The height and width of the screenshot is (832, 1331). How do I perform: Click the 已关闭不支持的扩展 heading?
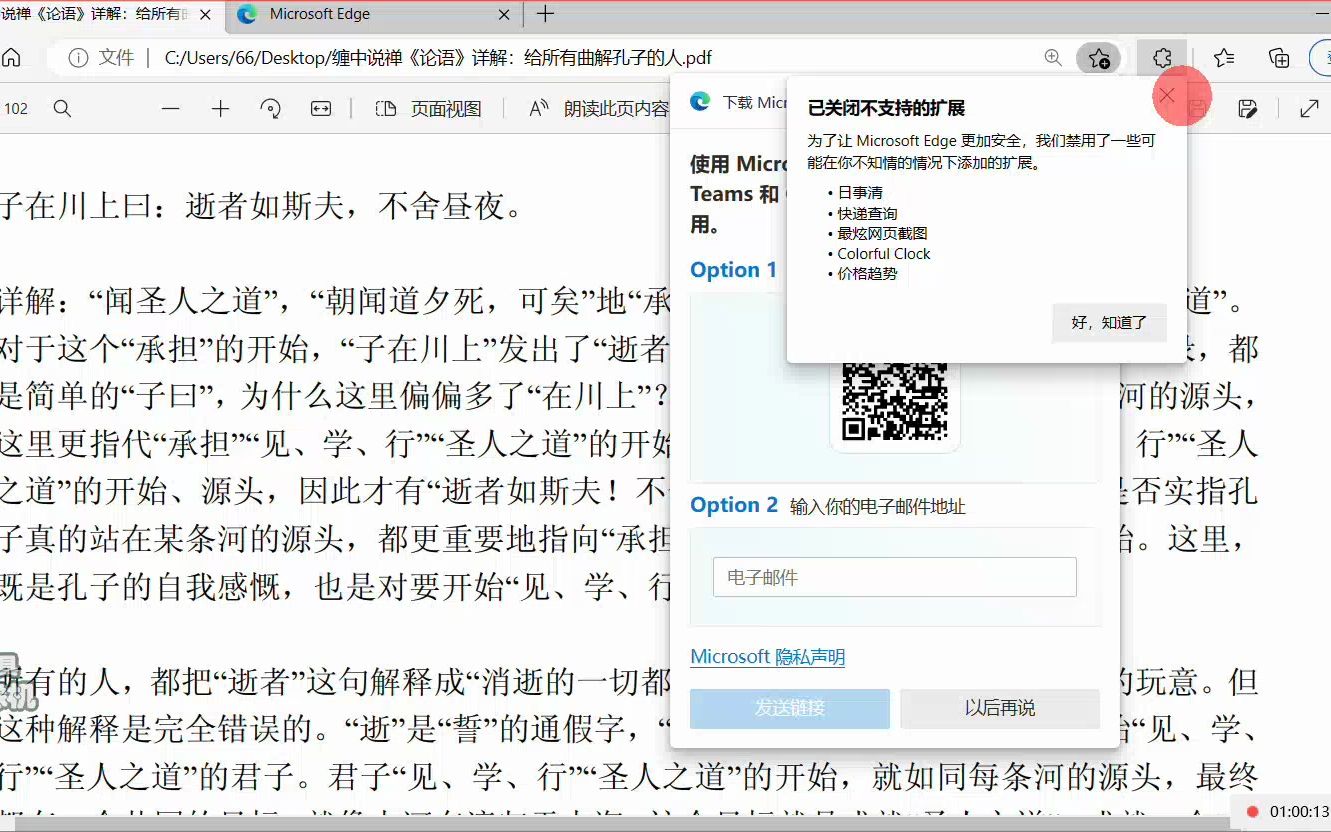tap(886, 108)
